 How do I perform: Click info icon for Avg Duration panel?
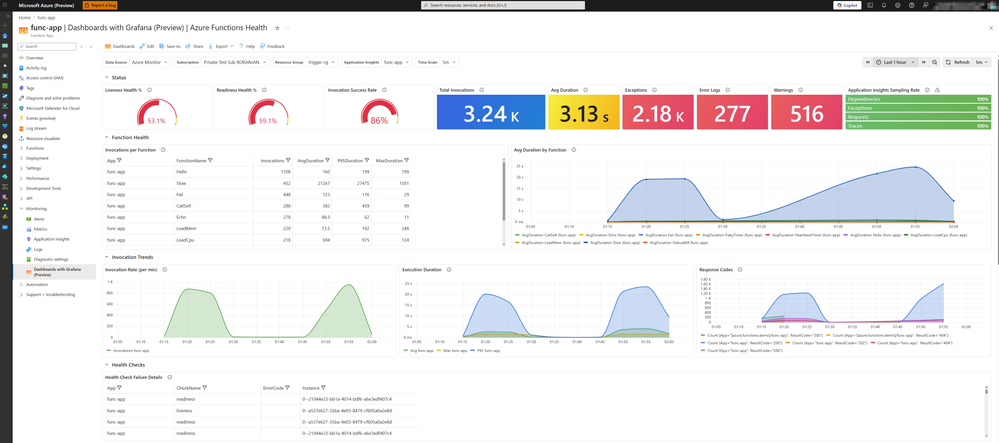pyautogui.click(x=586, y=91)
